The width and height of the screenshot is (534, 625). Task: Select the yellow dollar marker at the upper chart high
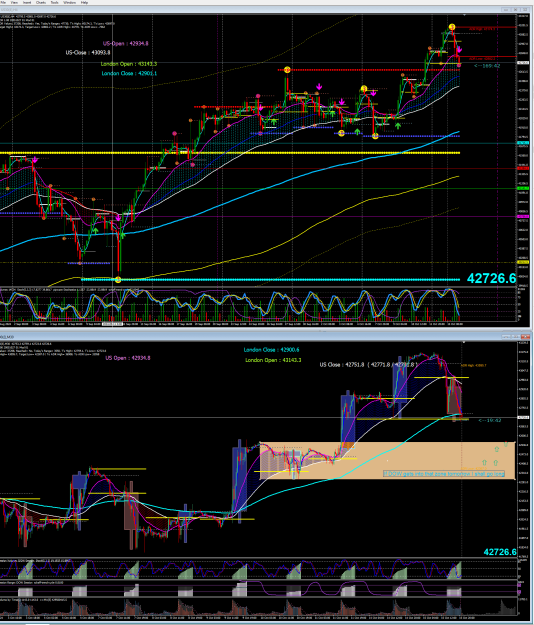pyautogui.click(x=452, y=27)
